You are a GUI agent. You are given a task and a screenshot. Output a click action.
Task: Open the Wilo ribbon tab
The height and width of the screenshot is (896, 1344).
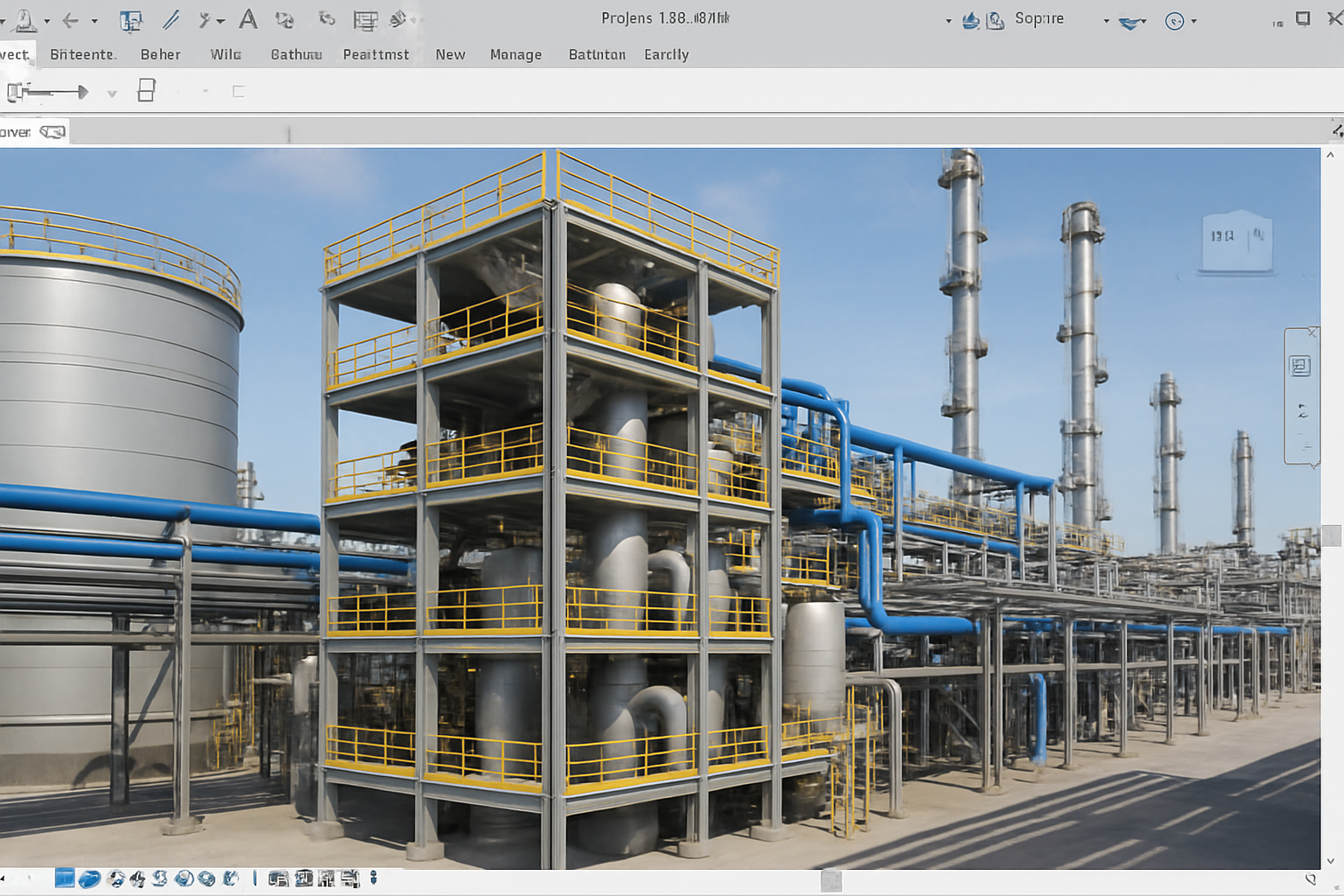[x=226, y=54]
